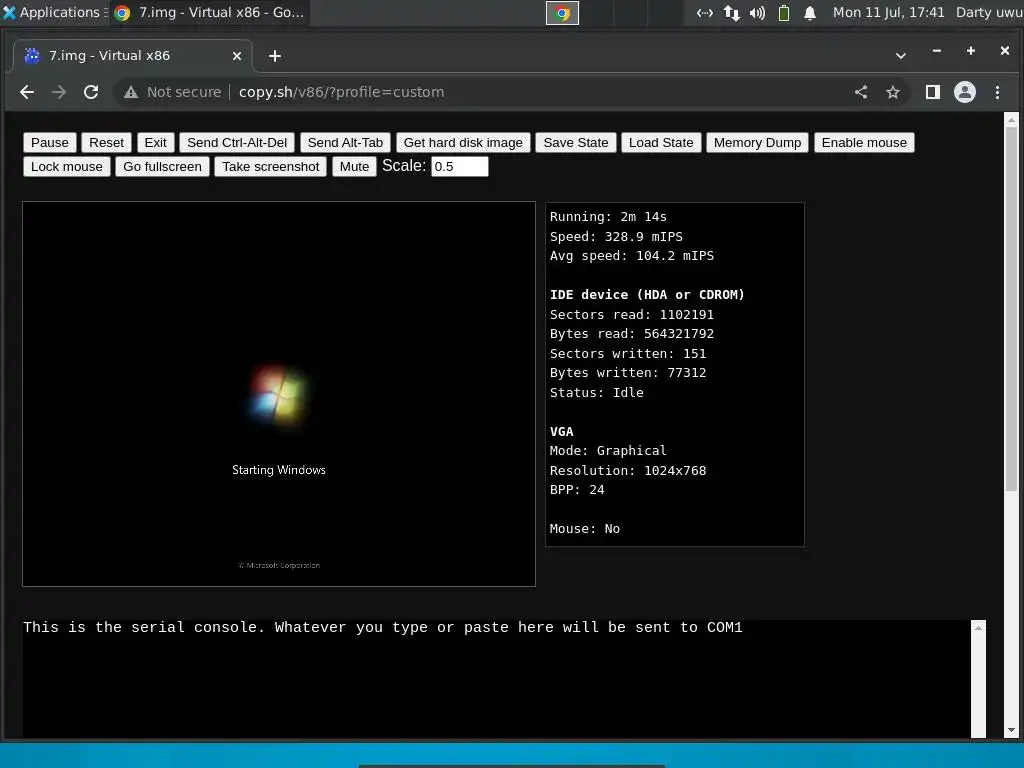Click the Resolution: 1024x768 line
The width and height of the screenshot is (1024, 768).
point(628,470)
